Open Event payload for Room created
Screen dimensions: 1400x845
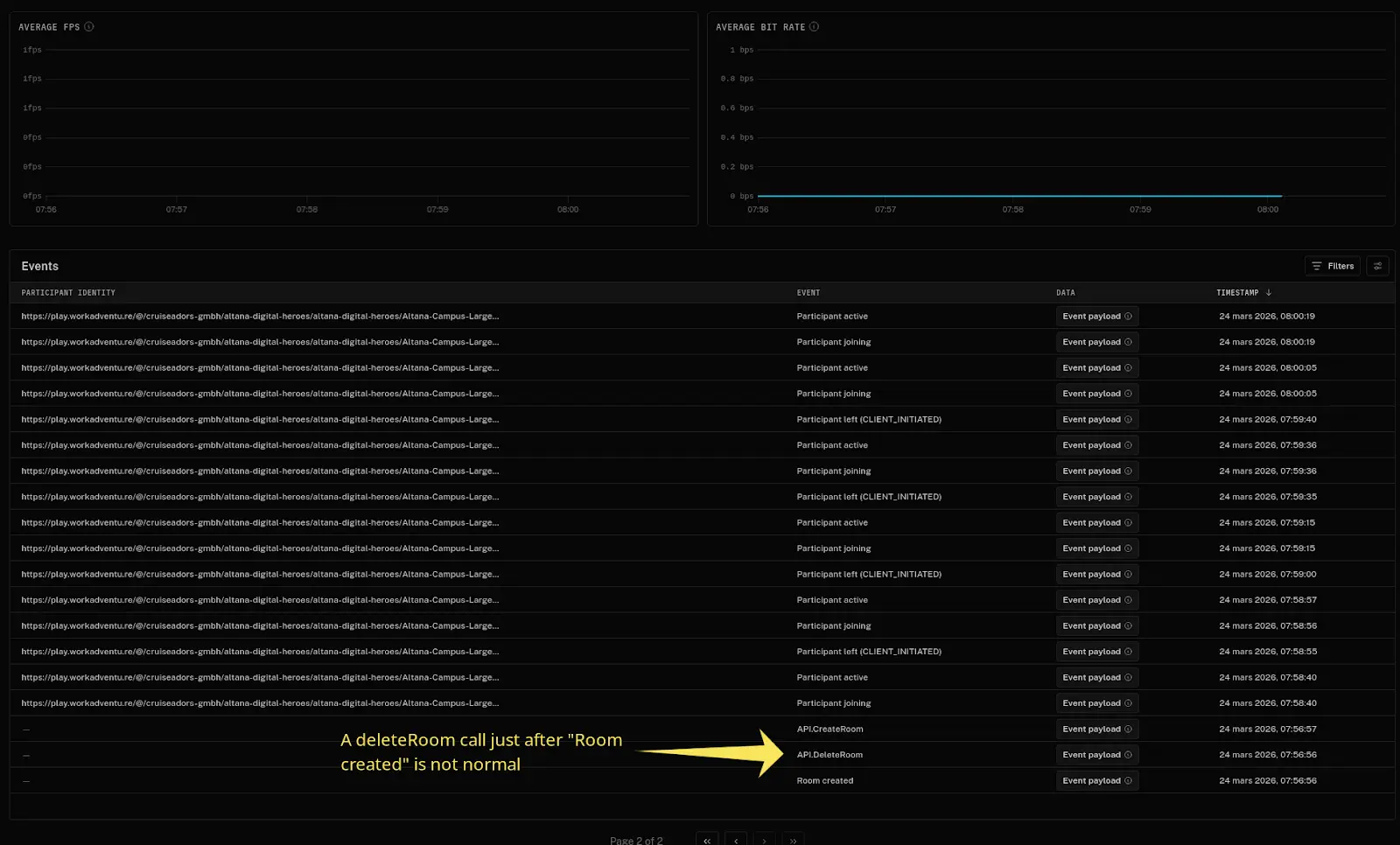pos(1097,781)
